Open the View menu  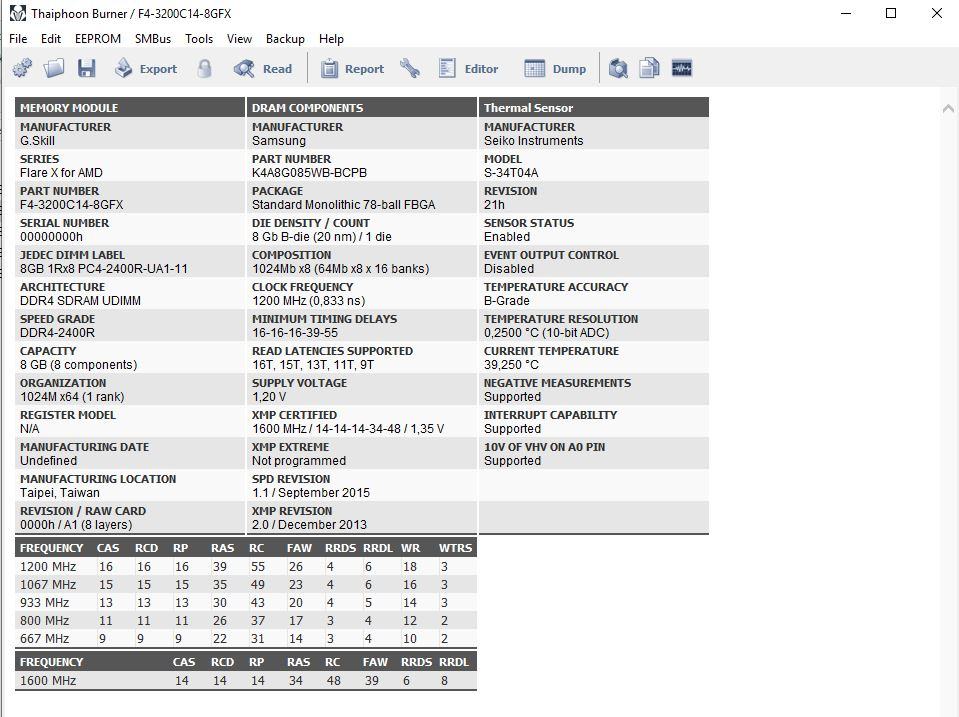(239, 39)
